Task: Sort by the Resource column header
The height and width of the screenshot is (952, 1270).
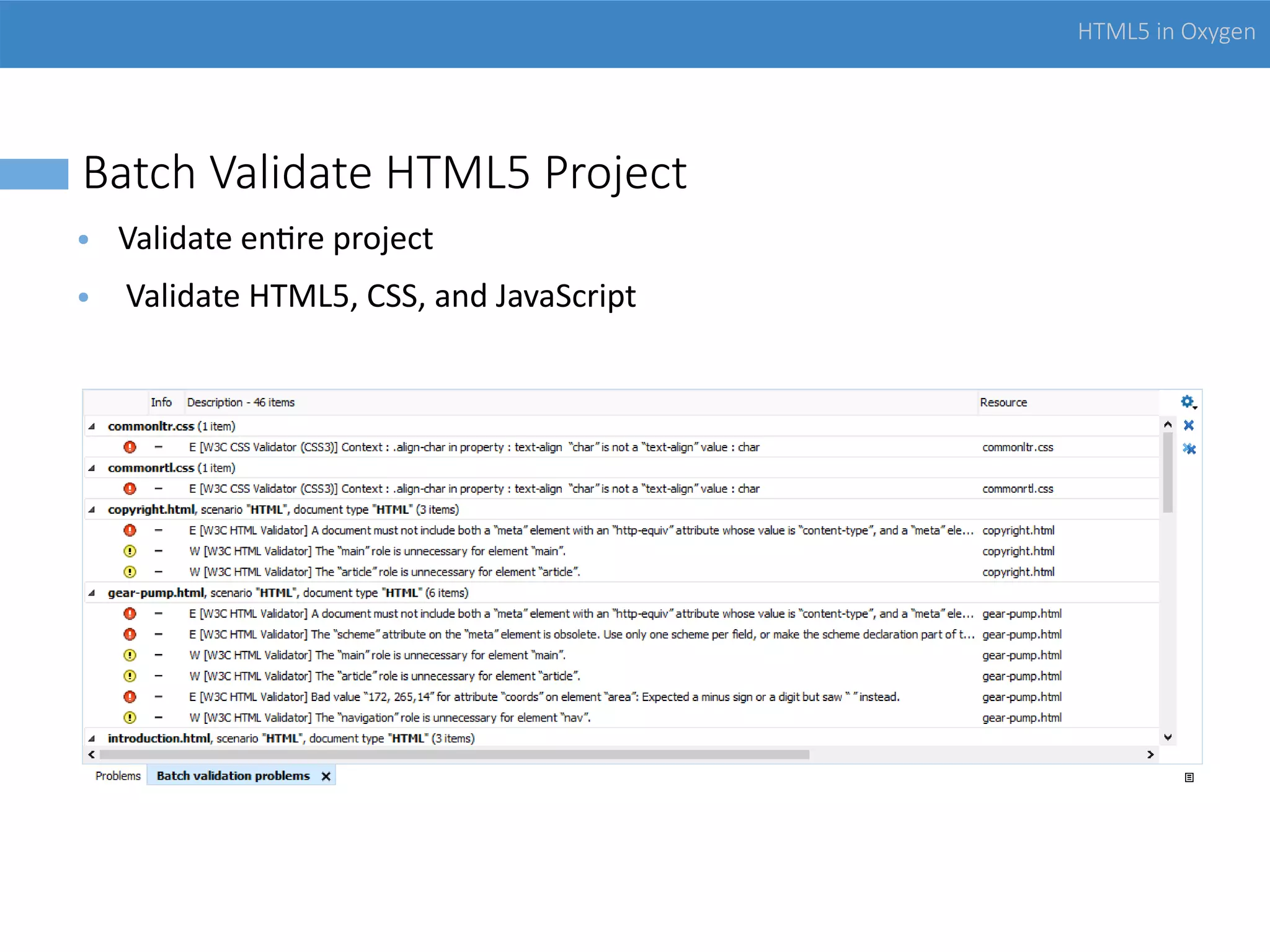Action: pyautogui.click(x=1068, y=402)
